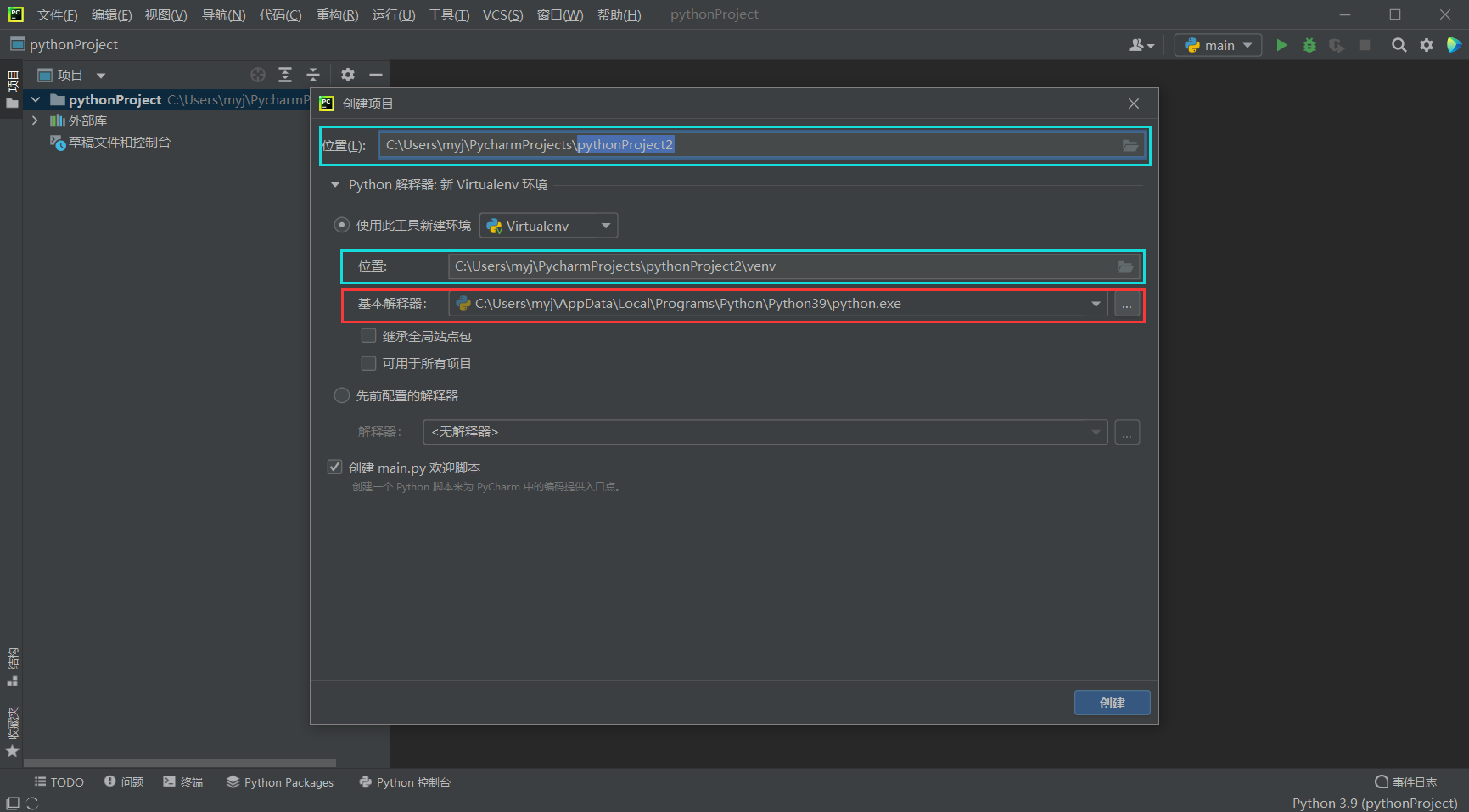The height and width of the screenshot is (812, 1469).
Task: Open IDE settings gear in top toolbar
Action: pos(1427,45)
